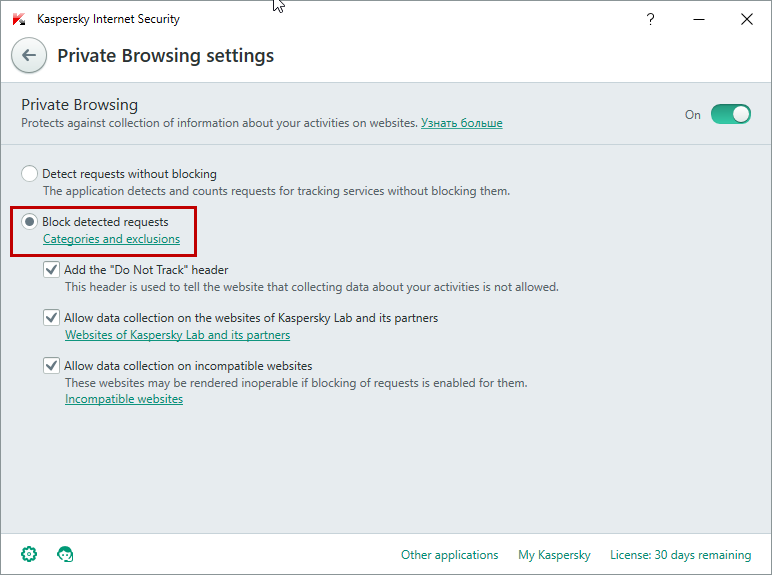Click the Узнать больше link
Image resolution: width=772 pixels, height=575 pixels.
coord(461,123)
